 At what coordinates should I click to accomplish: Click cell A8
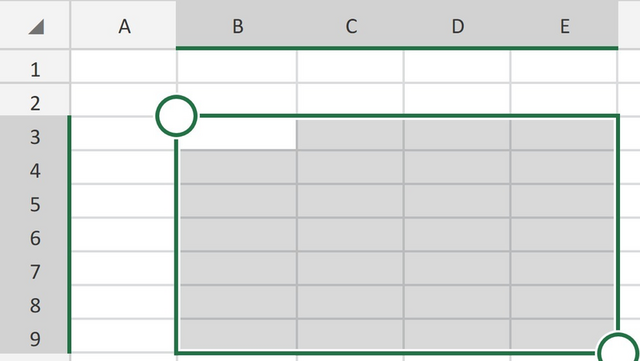[x=124, y=302]
